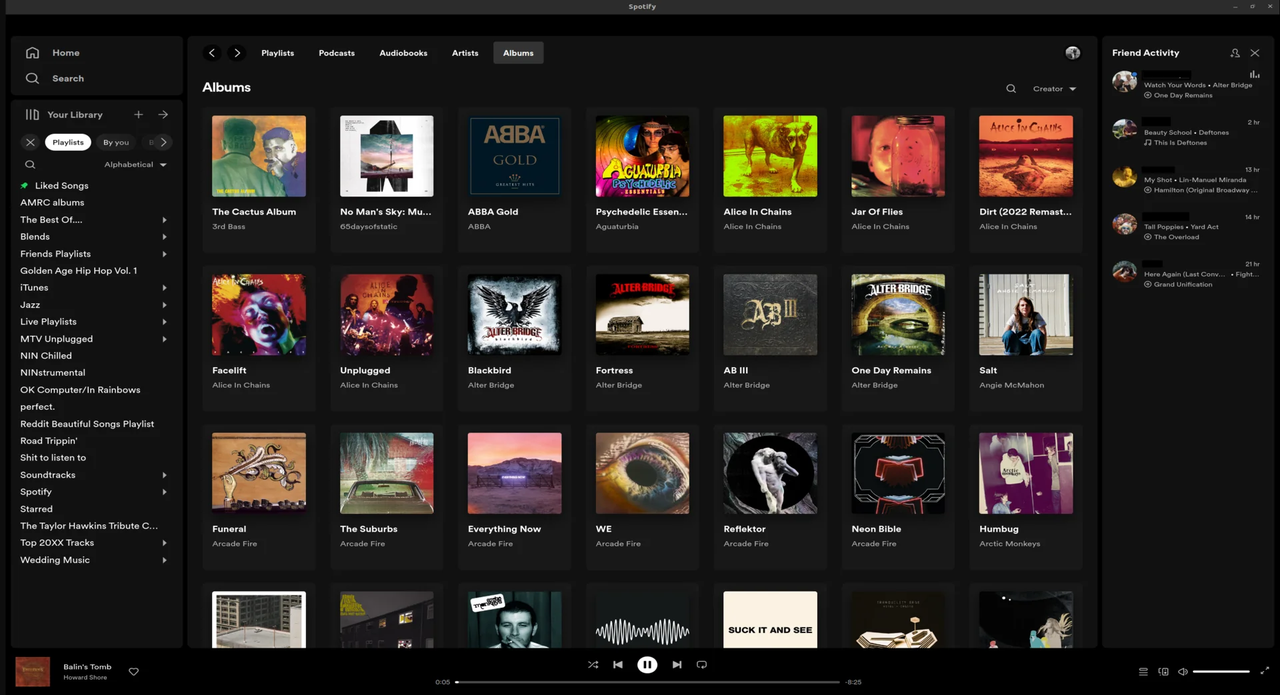Expand the Friends Playlists folder
This screenshot has width=1280, height=695.
tap(164, 254)
